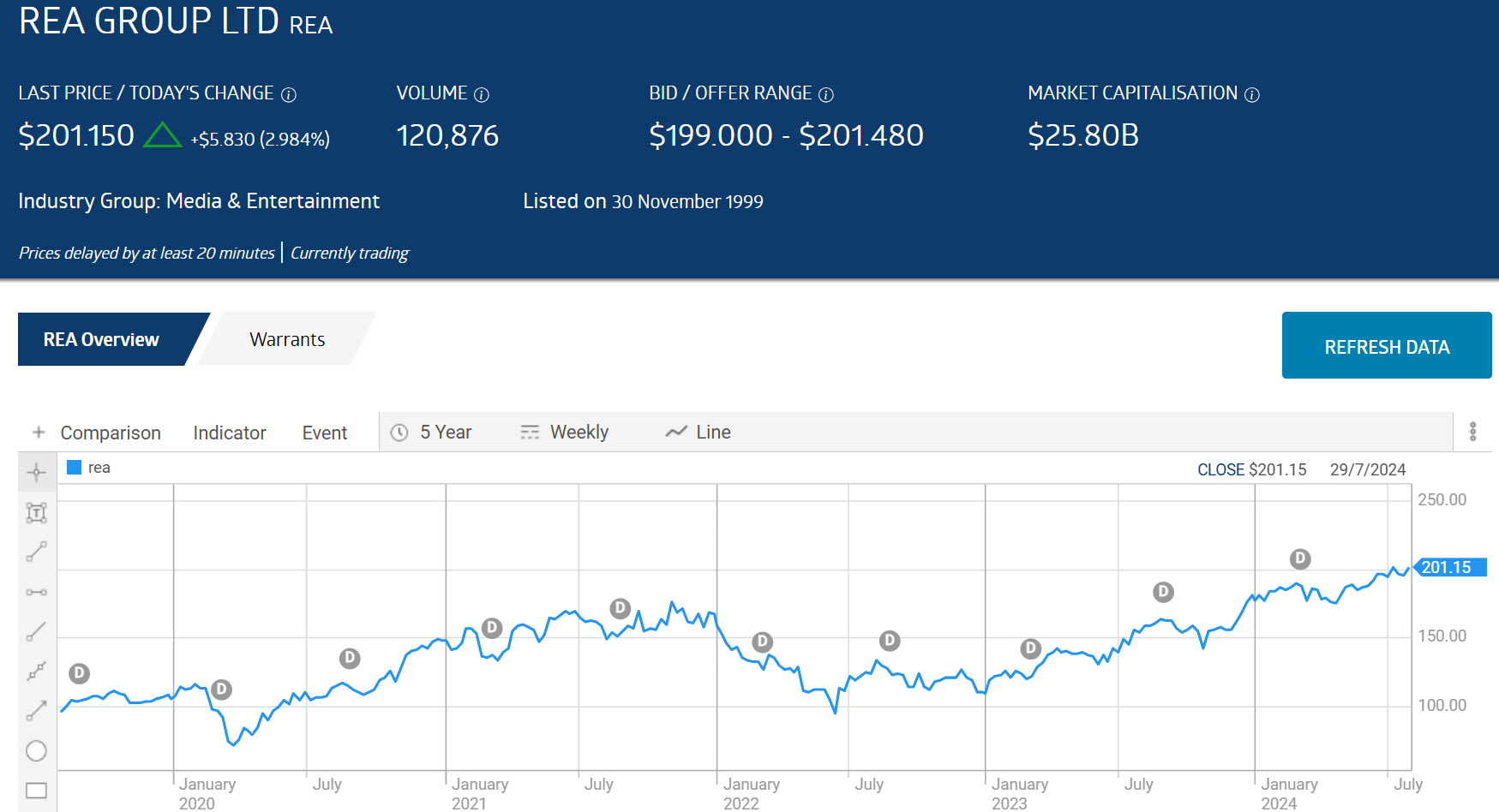This screenshot has width=1499, height=812.
Task: Select the channel line tool with midpoint
Action: click(x=36, y=671)
